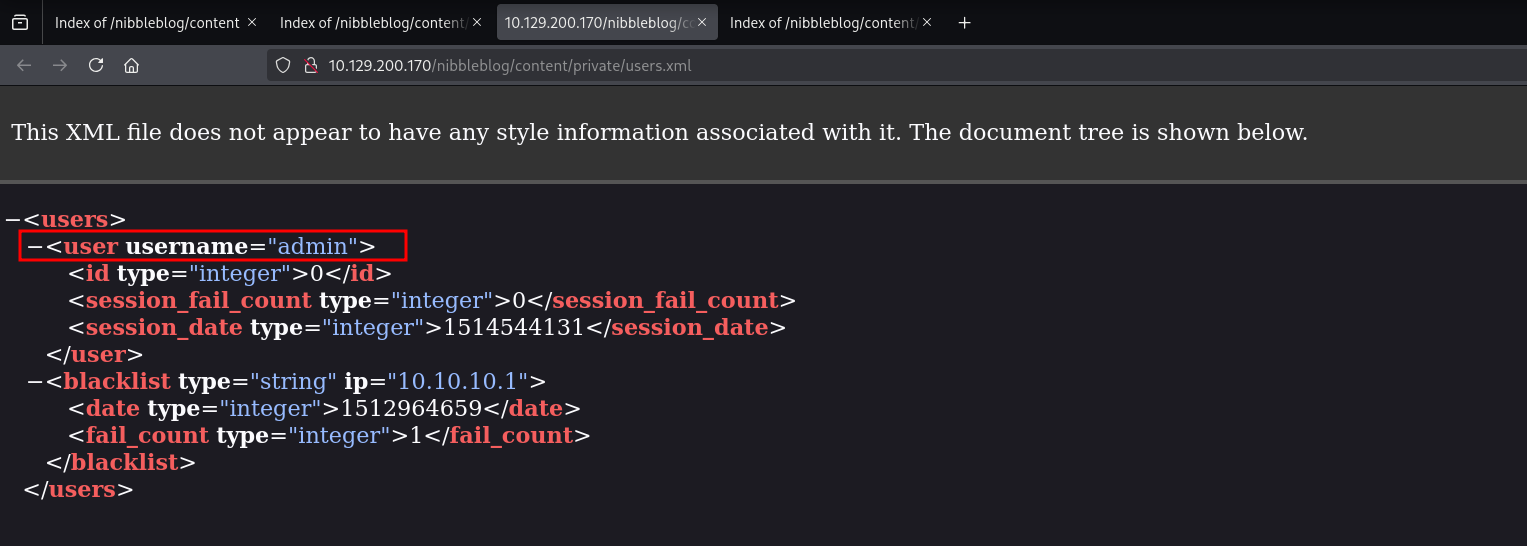
Task: Collapse the blacklist XML node
Action: (35, 381)
